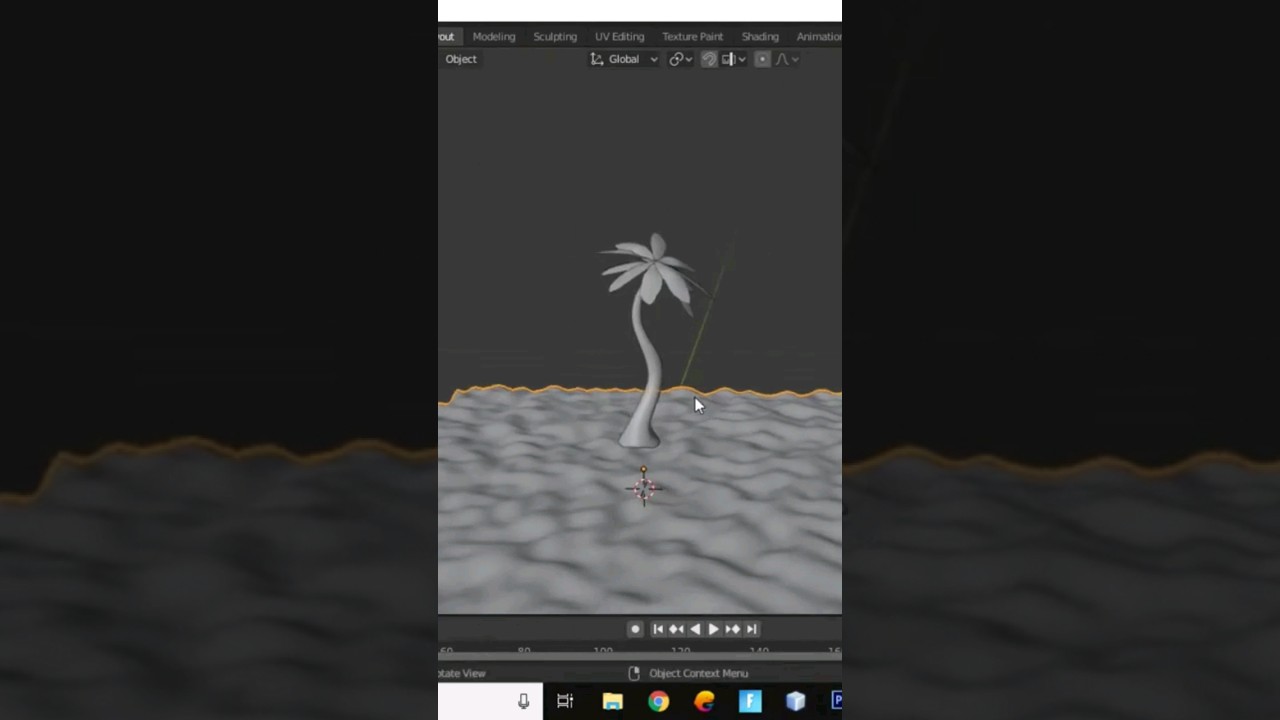Jump to the next keyframe
Screen dimensions: 1280x720
pyautogui.click(x=732, y=629)
